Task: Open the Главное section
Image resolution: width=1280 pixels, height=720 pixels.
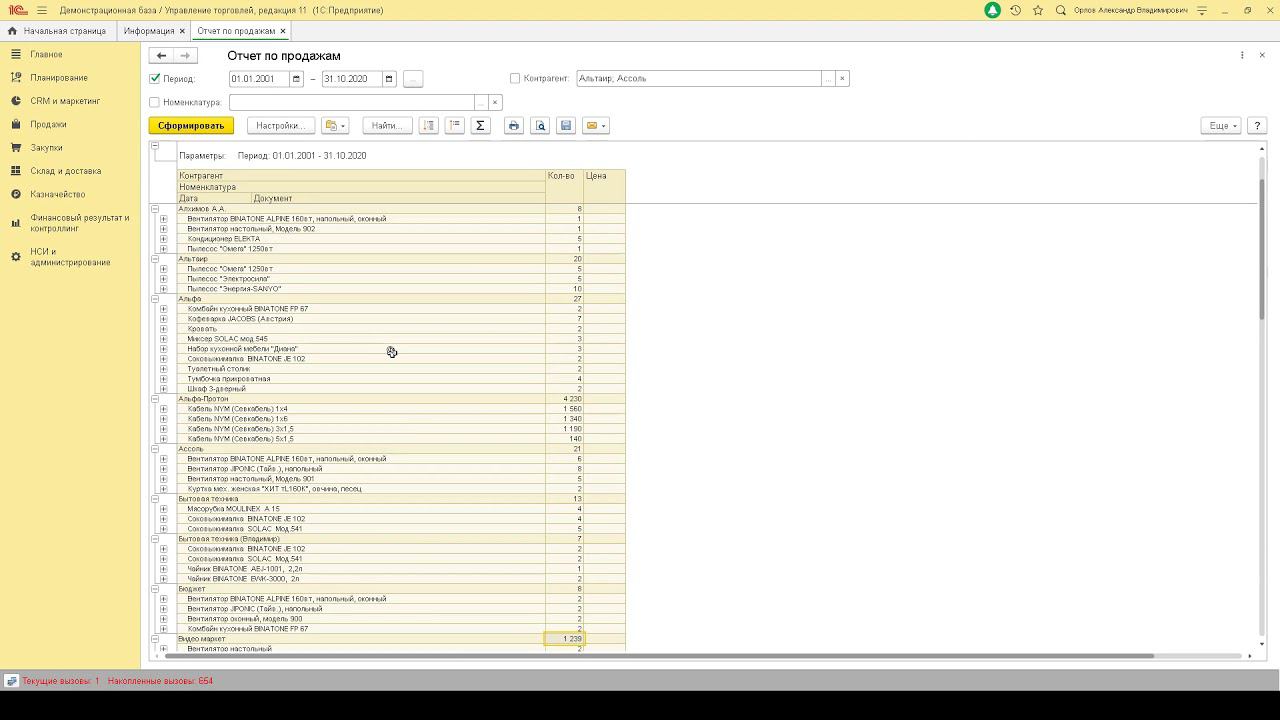Action: 46,54
